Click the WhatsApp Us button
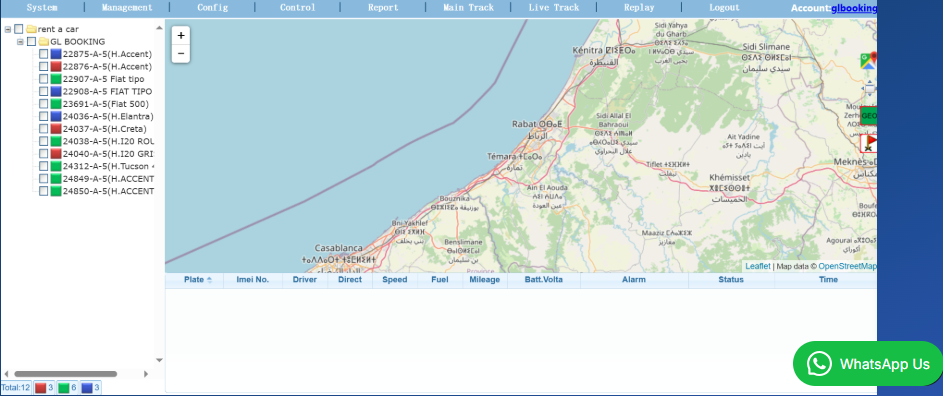Screen dimensions: 943x396 868,364
